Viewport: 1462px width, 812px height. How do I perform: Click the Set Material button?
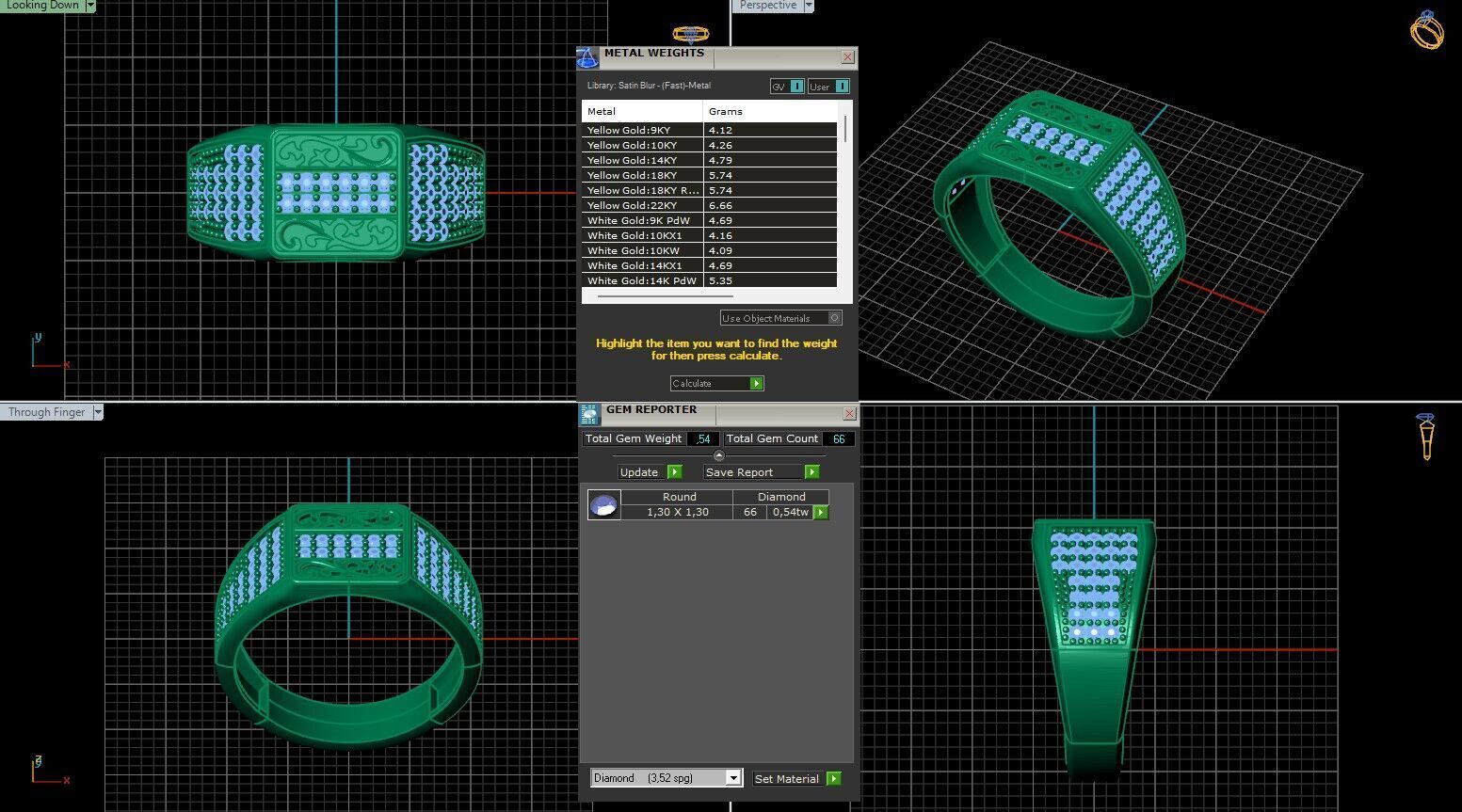[796, 779]
